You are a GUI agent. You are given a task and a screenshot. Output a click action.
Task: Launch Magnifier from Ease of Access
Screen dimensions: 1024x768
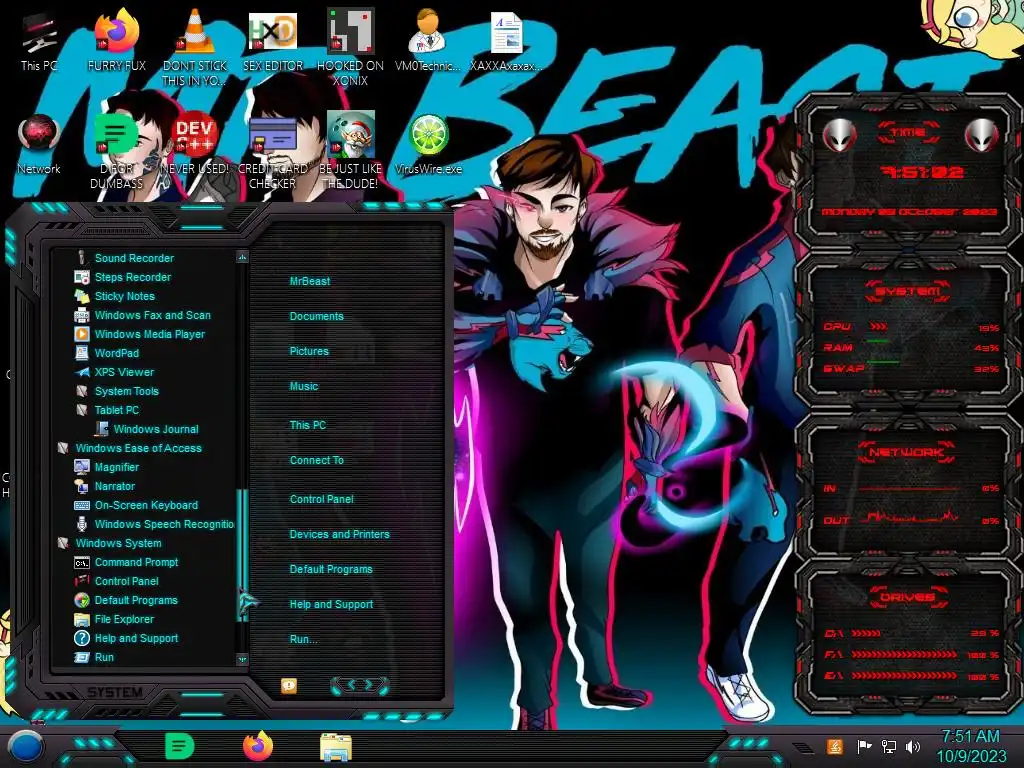[x=116, y=466]
